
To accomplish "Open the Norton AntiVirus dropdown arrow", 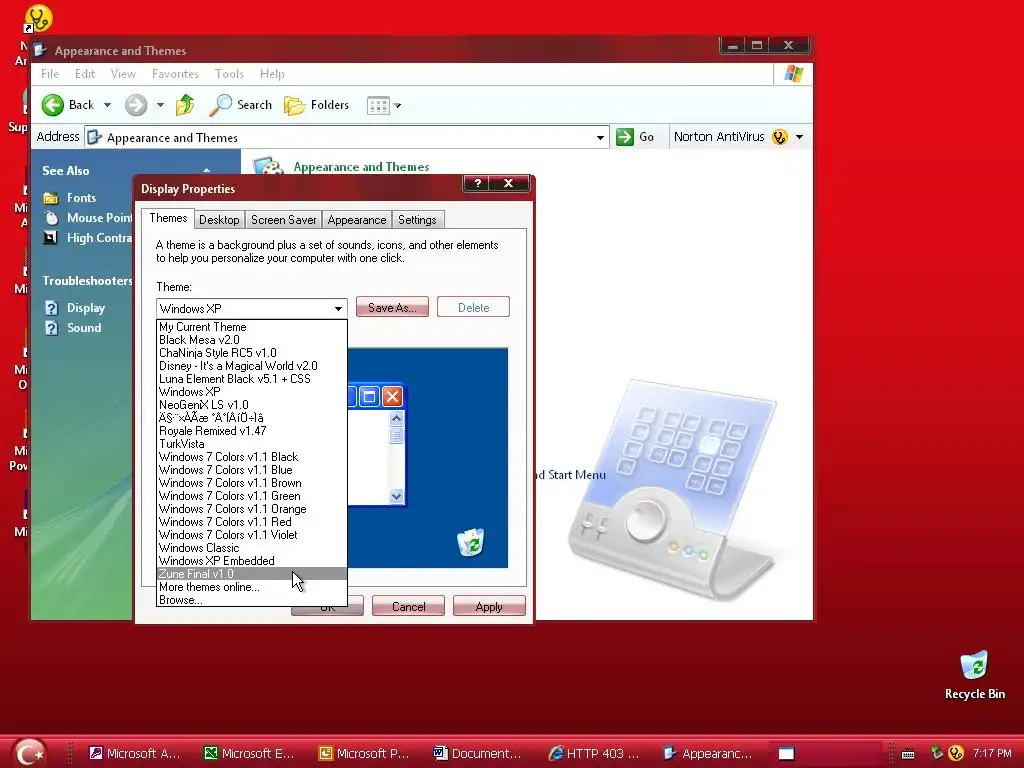I will [799, 137].
